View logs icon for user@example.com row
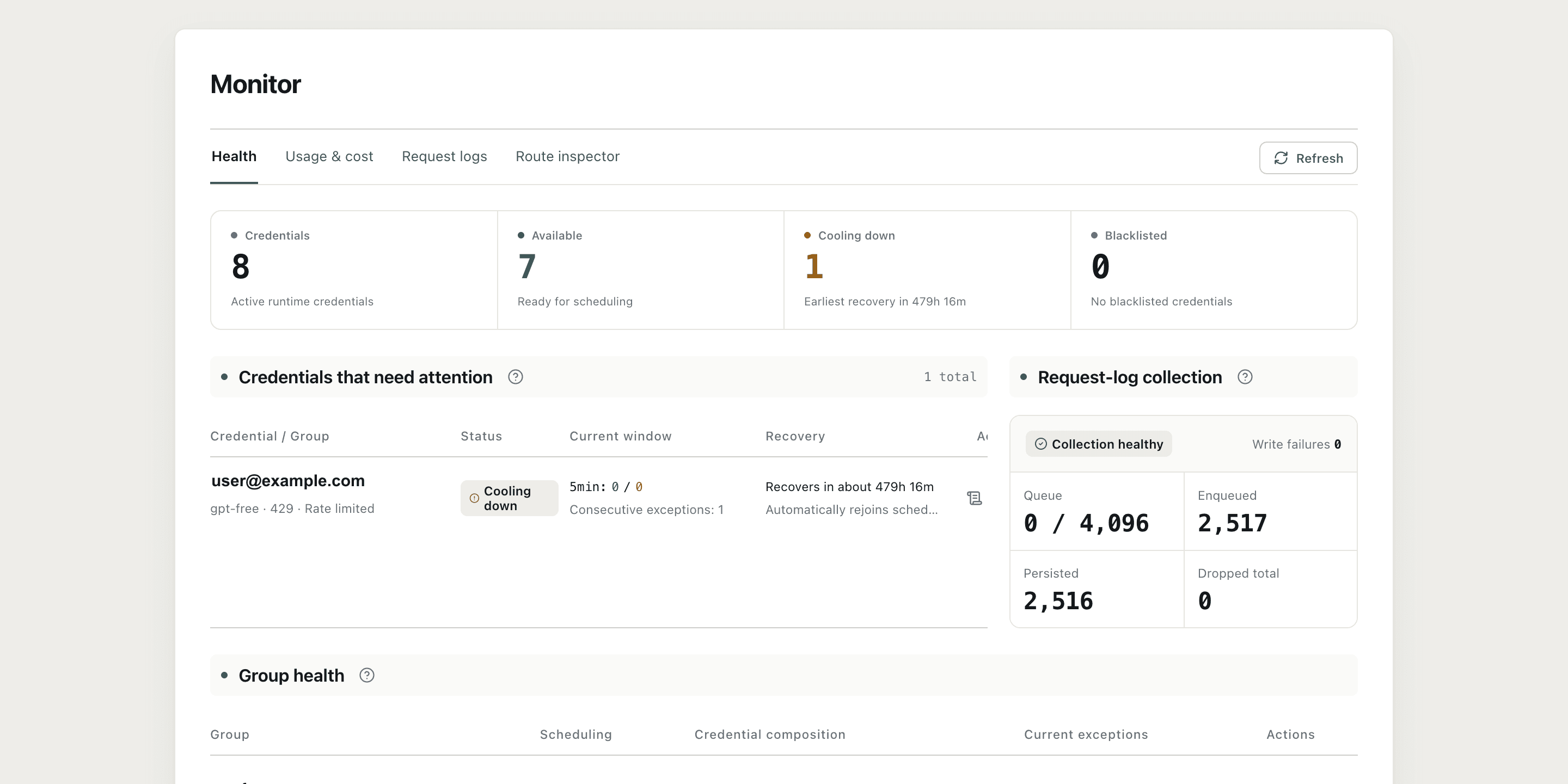Screen dimensions: 1568x784 click(974, 498)
